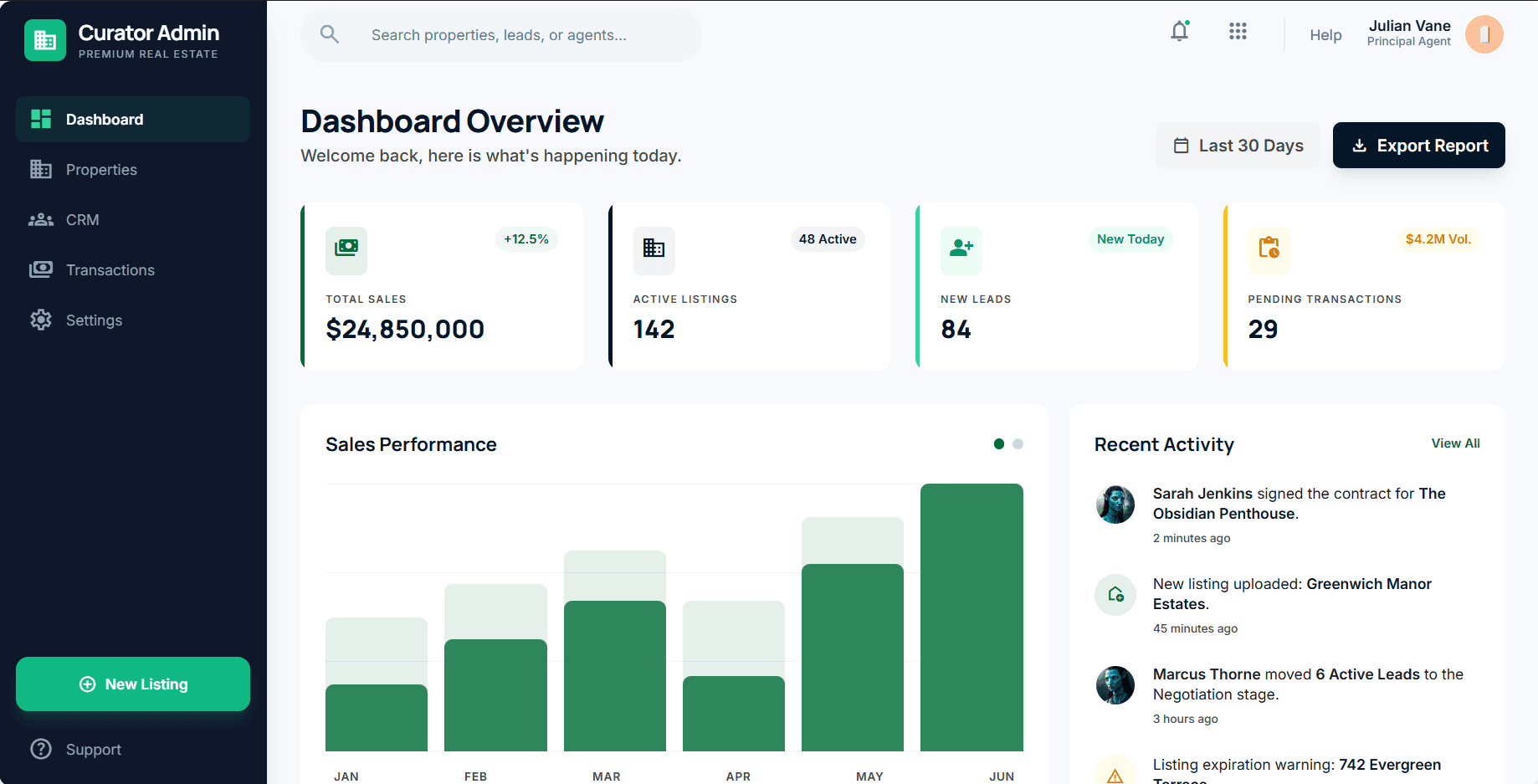Open Settings via the gear icon
This screenshot has height=784, width=1538.
(40, 320)
